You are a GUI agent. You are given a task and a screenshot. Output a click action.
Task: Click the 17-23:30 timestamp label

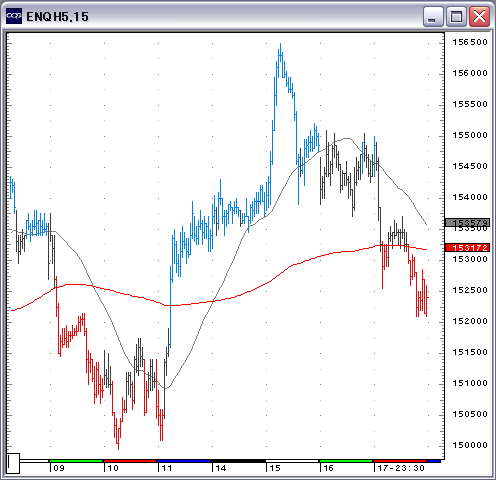coord(401,468)
